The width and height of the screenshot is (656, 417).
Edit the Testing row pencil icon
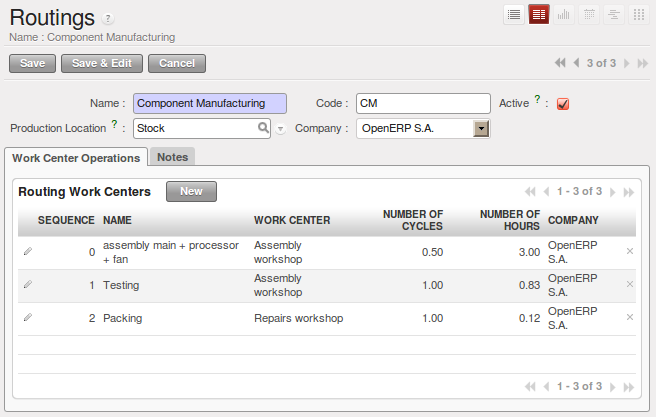(28, 284)
